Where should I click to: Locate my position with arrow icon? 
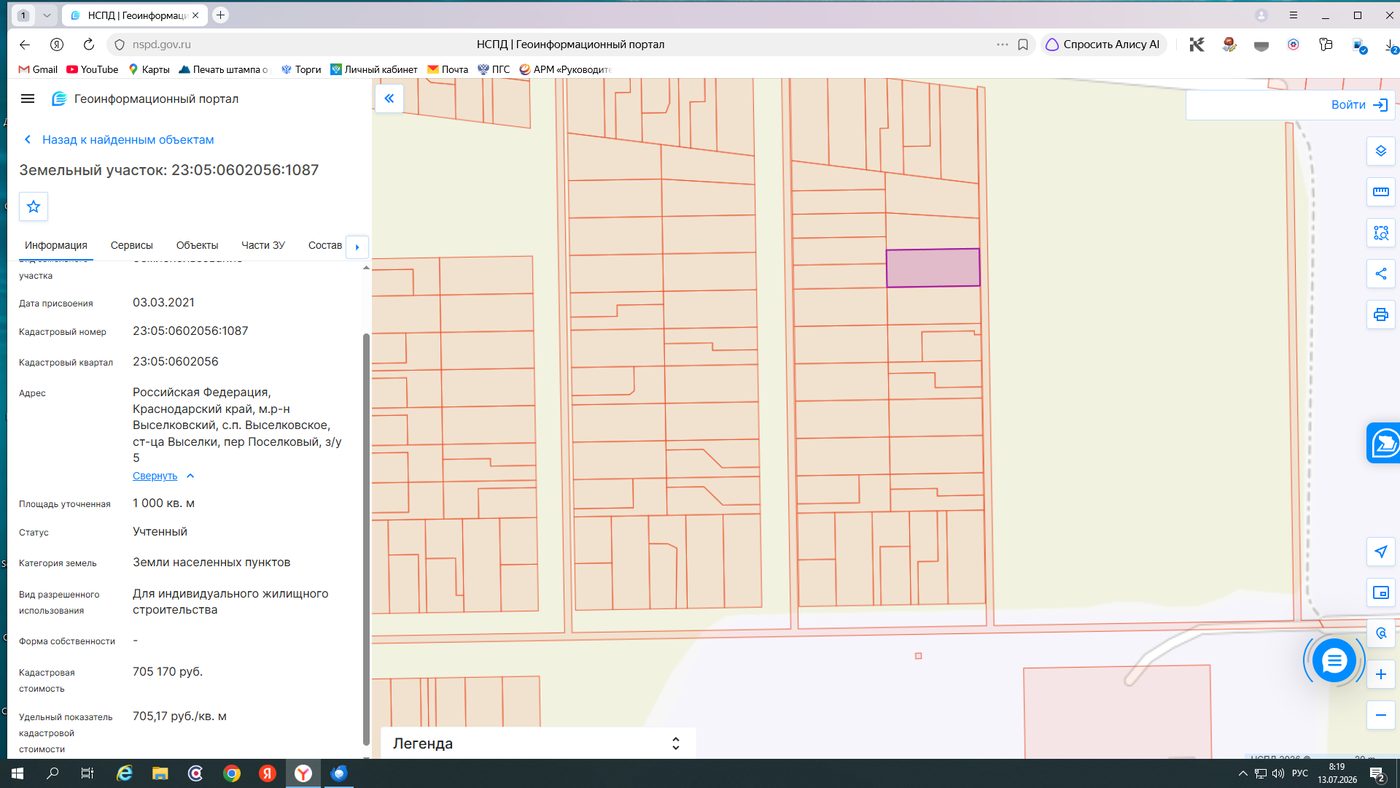tap(1381, 552)
